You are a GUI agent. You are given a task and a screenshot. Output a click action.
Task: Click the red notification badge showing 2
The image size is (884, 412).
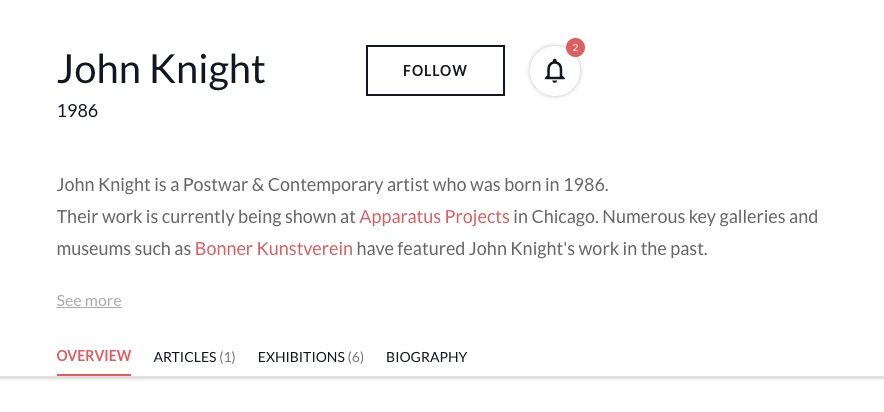(x=575, y=47)
